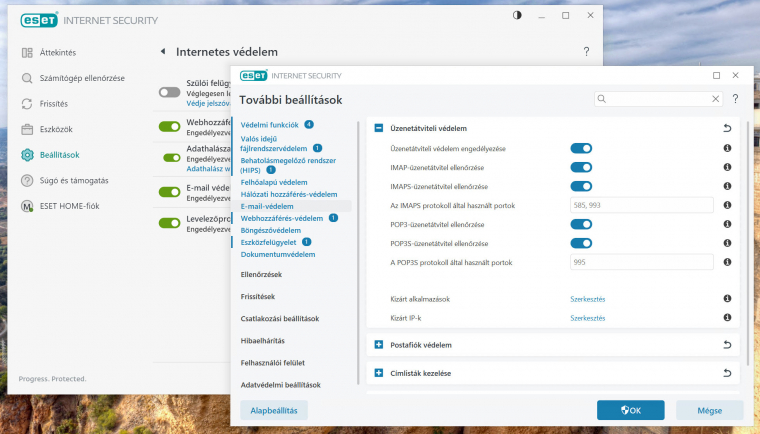Click the Számítógép ellenőrzése magnifier icon

(27, 78)
